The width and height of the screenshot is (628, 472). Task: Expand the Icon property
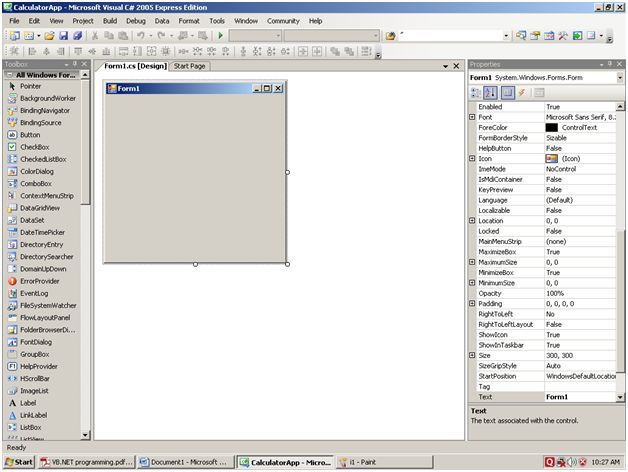(472, 158)
